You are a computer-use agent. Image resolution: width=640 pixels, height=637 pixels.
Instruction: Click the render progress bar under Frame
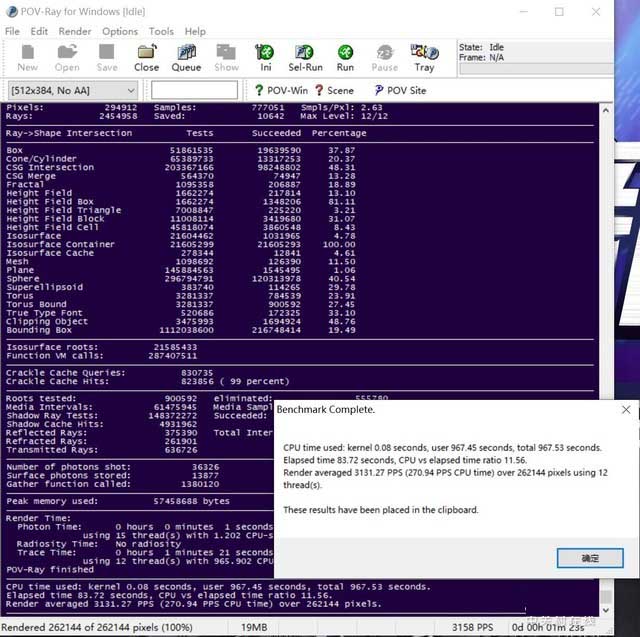[x=536, y=69]
